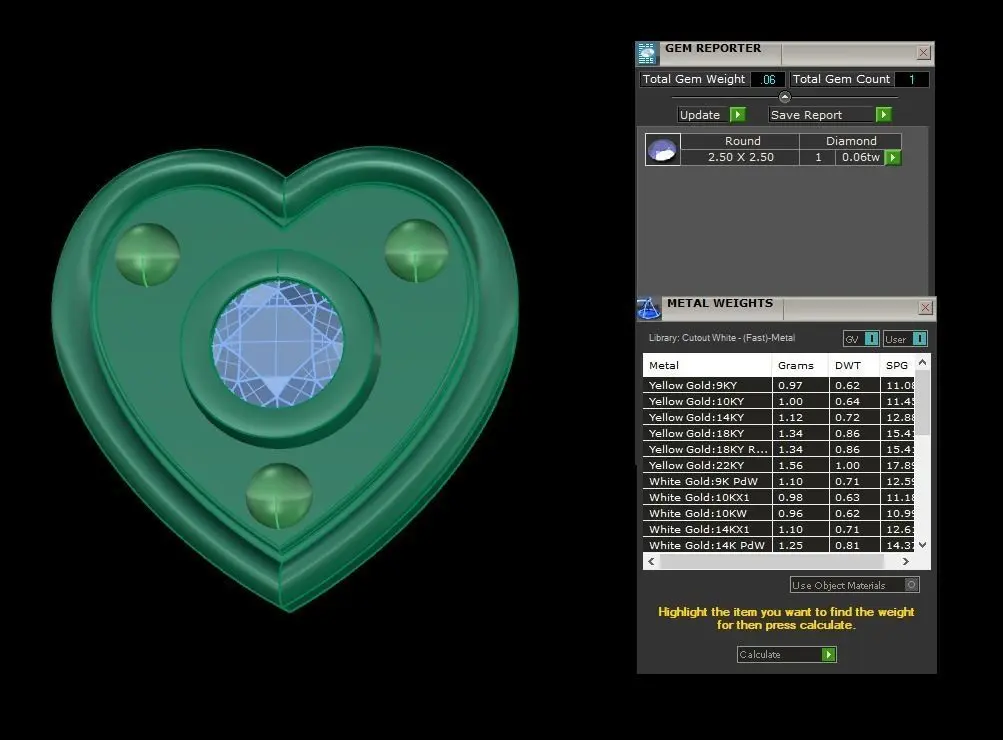The image size is (1003, 740).
Task: Click the green arrow next to 0.06tw
Action: click(x=893, y=157)
